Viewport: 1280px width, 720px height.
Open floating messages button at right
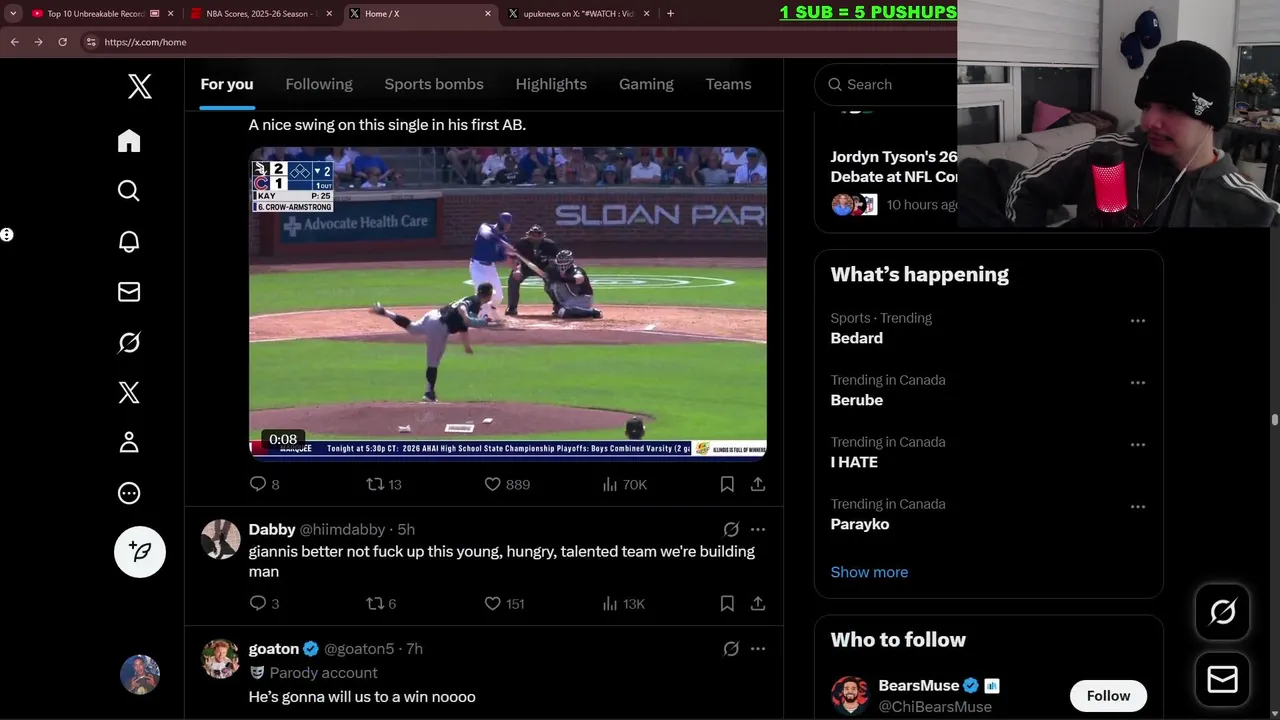pos(1223,680)
